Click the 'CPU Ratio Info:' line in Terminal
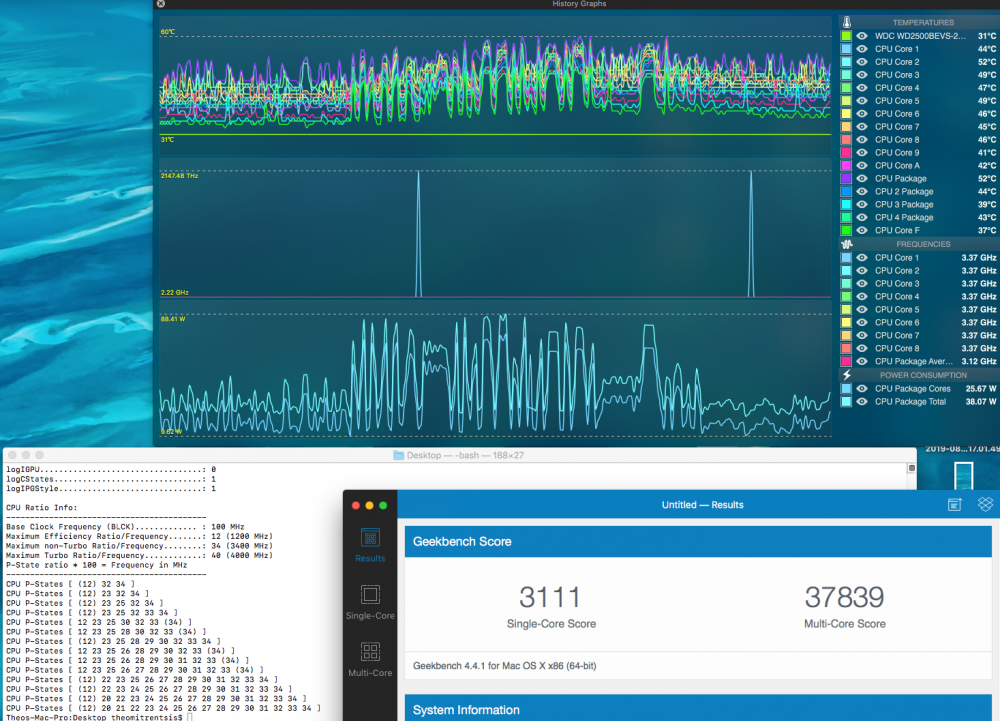Screen dimensions: 1000x721 click(41, 507)
